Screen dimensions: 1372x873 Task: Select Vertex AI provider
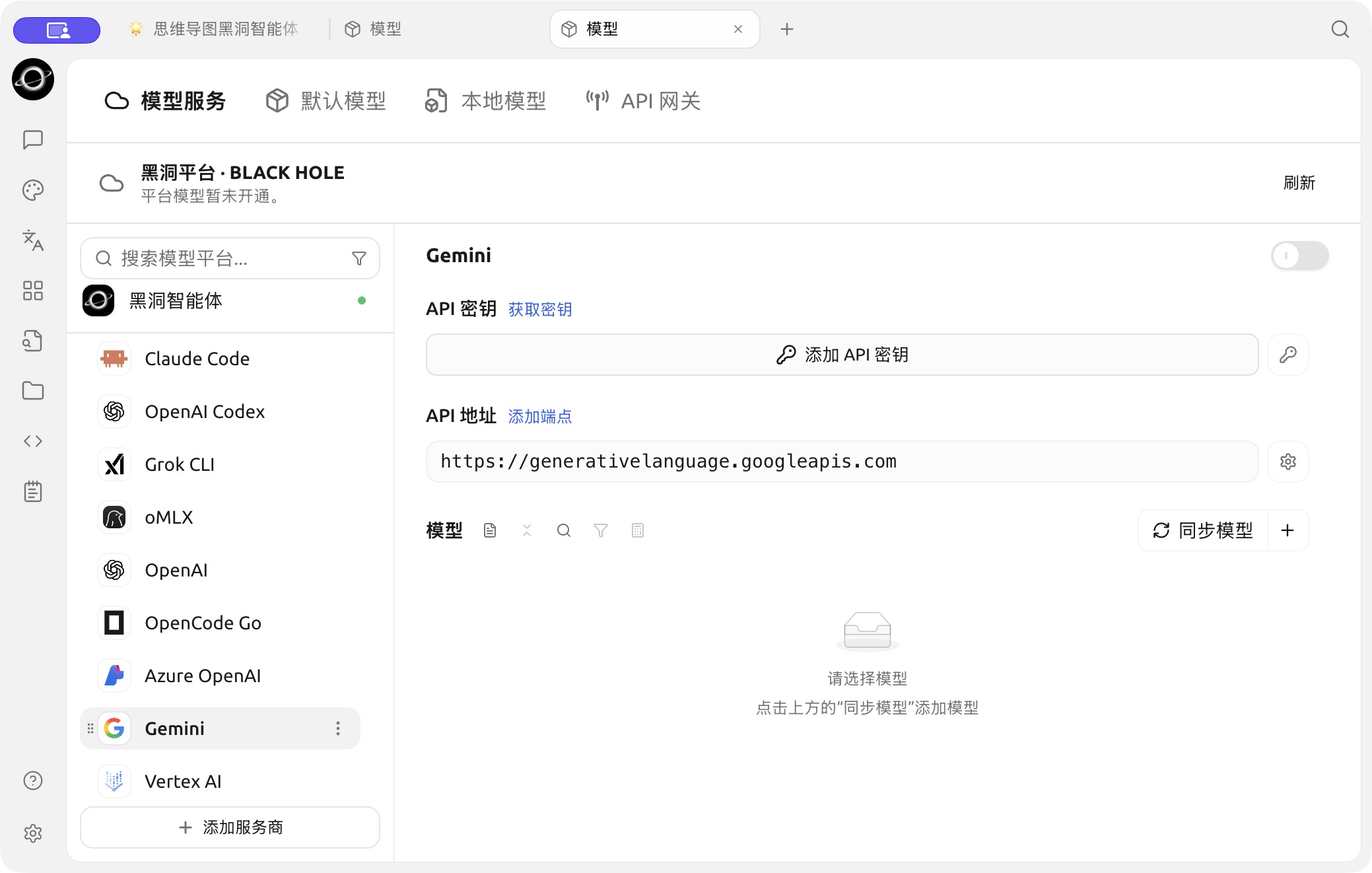221,781
